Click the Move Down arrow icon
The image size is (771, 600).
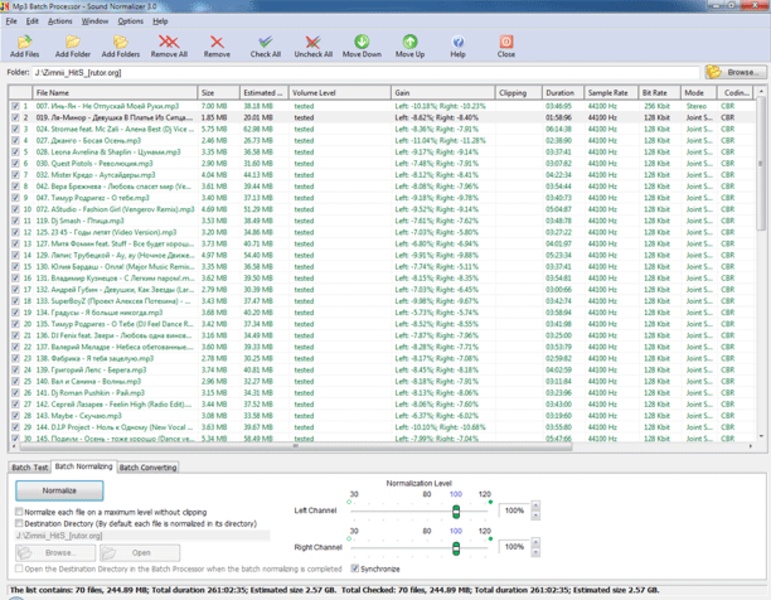[x=362, y=43]
